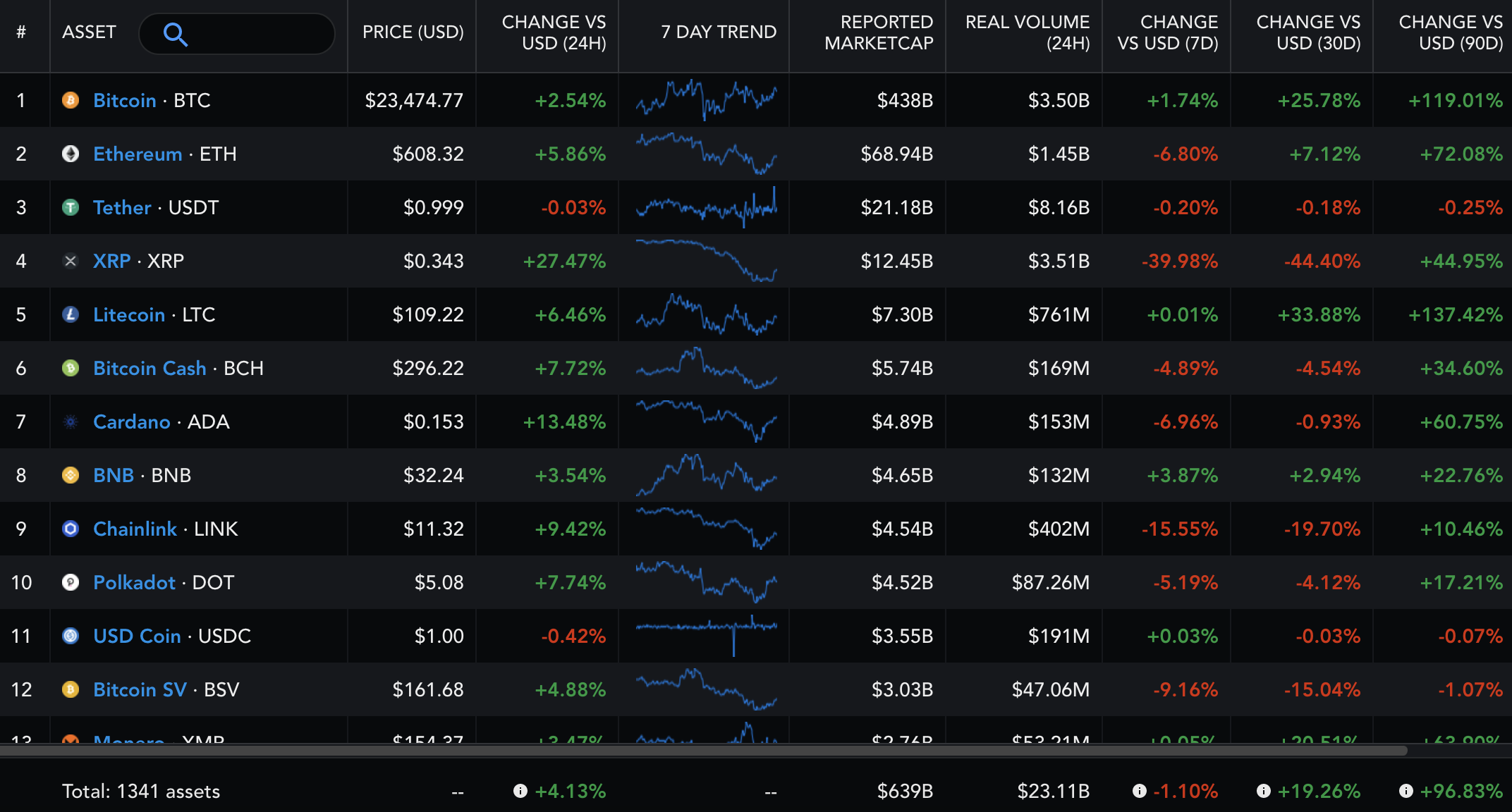Click total real volume $23.11B
Viewport: 1512px width, 812px height.
point(1054,791)
